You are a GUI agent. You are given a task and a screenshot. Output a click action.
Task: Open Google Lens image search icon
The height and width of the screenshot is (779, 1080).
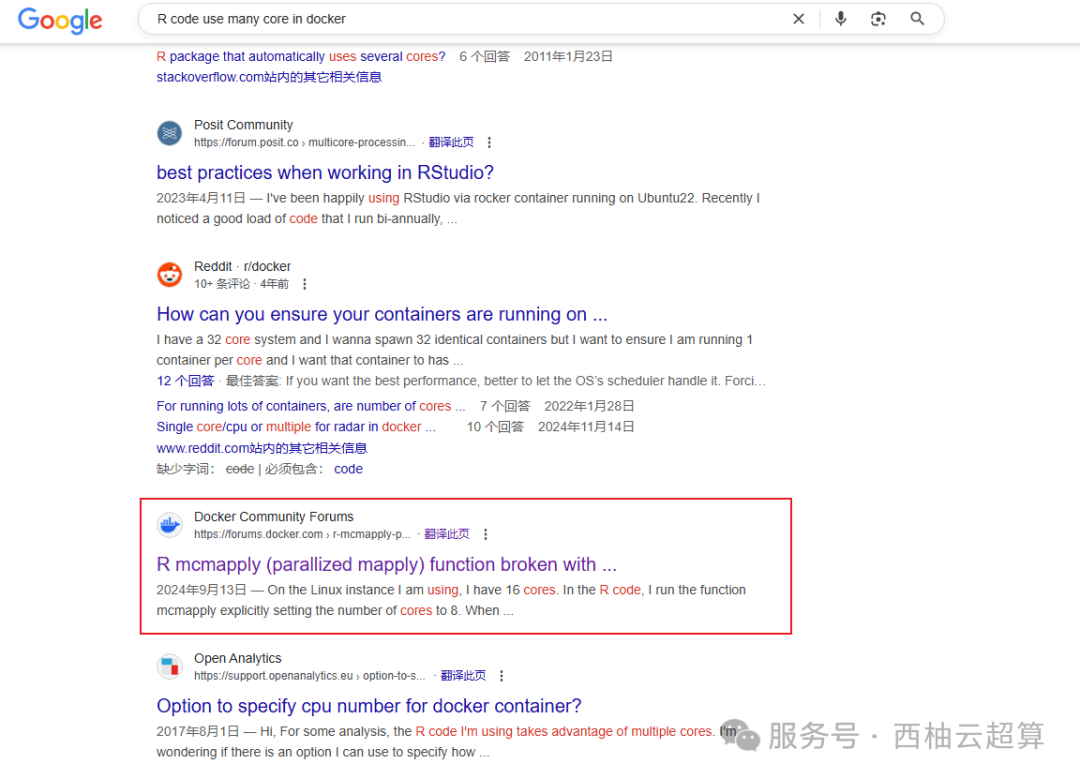(878, 19)
